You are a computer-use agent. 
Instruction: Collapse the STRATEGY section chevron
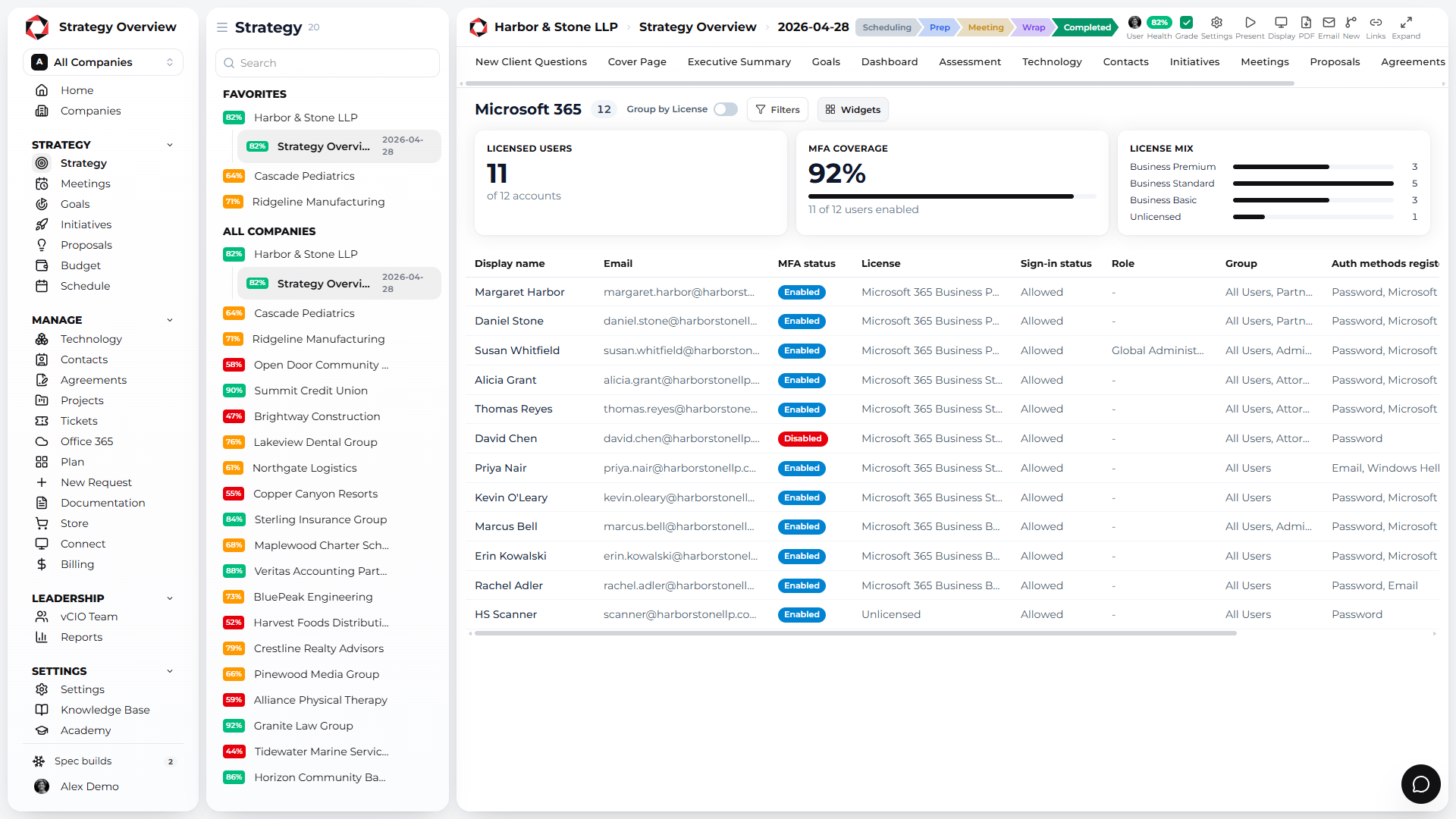(170, 145)
